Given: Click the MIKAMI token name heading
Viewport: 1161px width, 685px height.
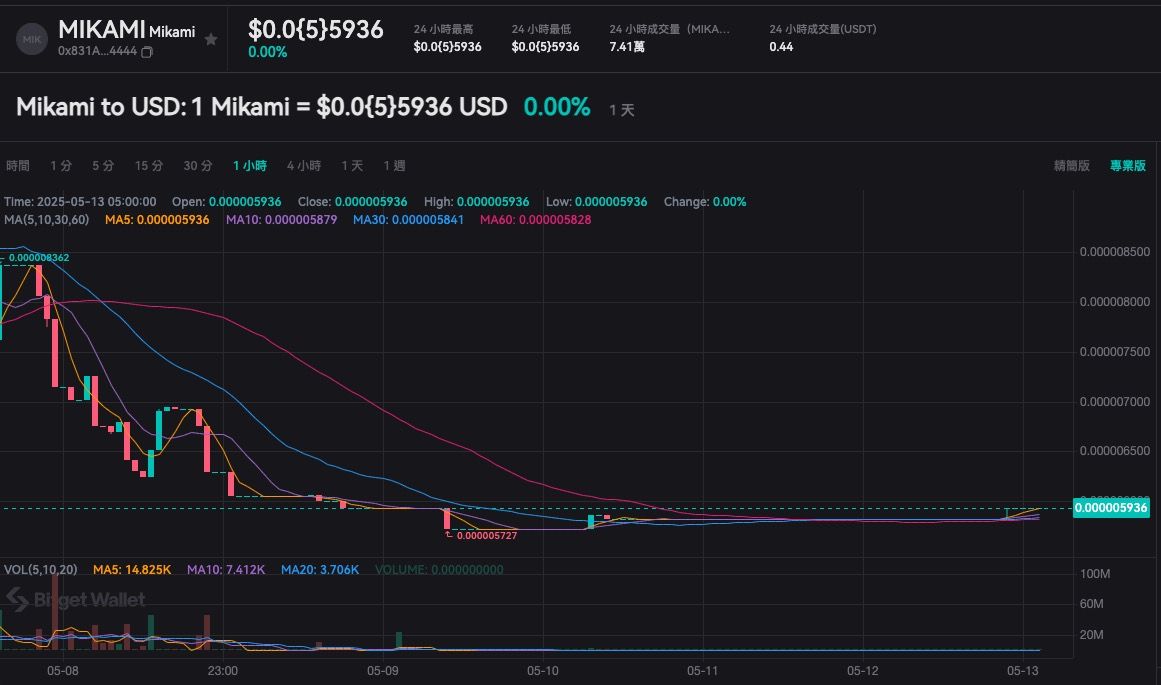Looking at the screenshot, I should pos(101,30).
